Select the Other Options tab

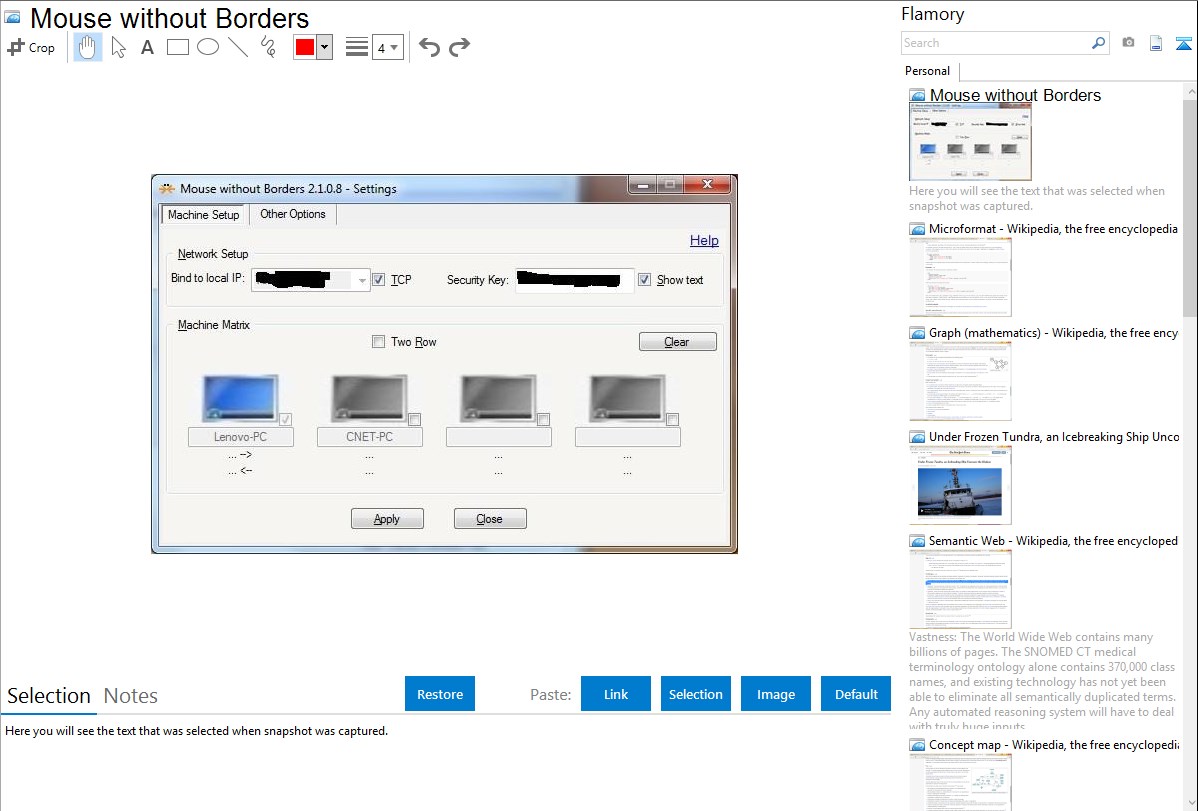point(293,214)
